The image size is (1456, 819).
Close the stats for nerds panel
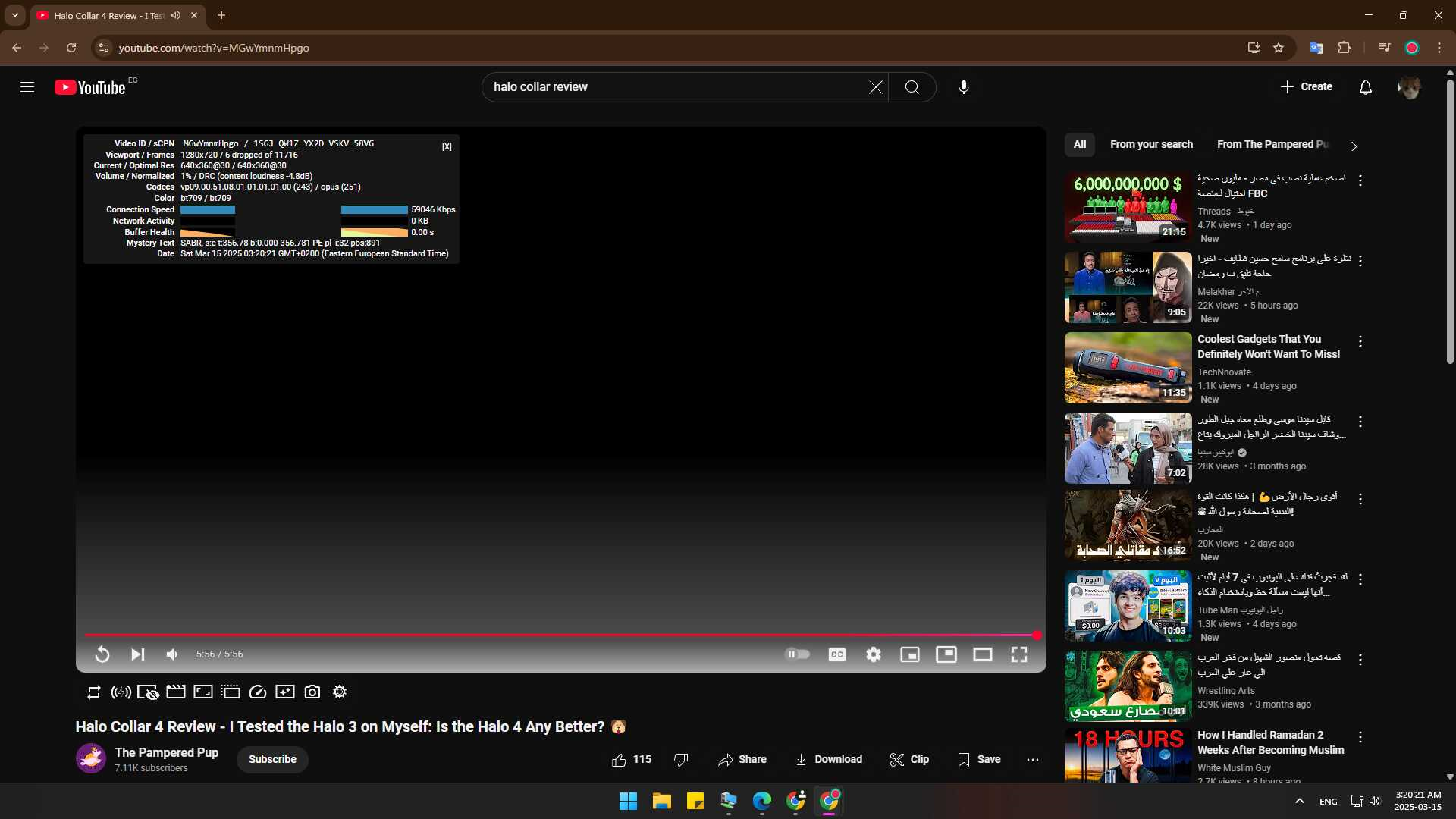447,147
